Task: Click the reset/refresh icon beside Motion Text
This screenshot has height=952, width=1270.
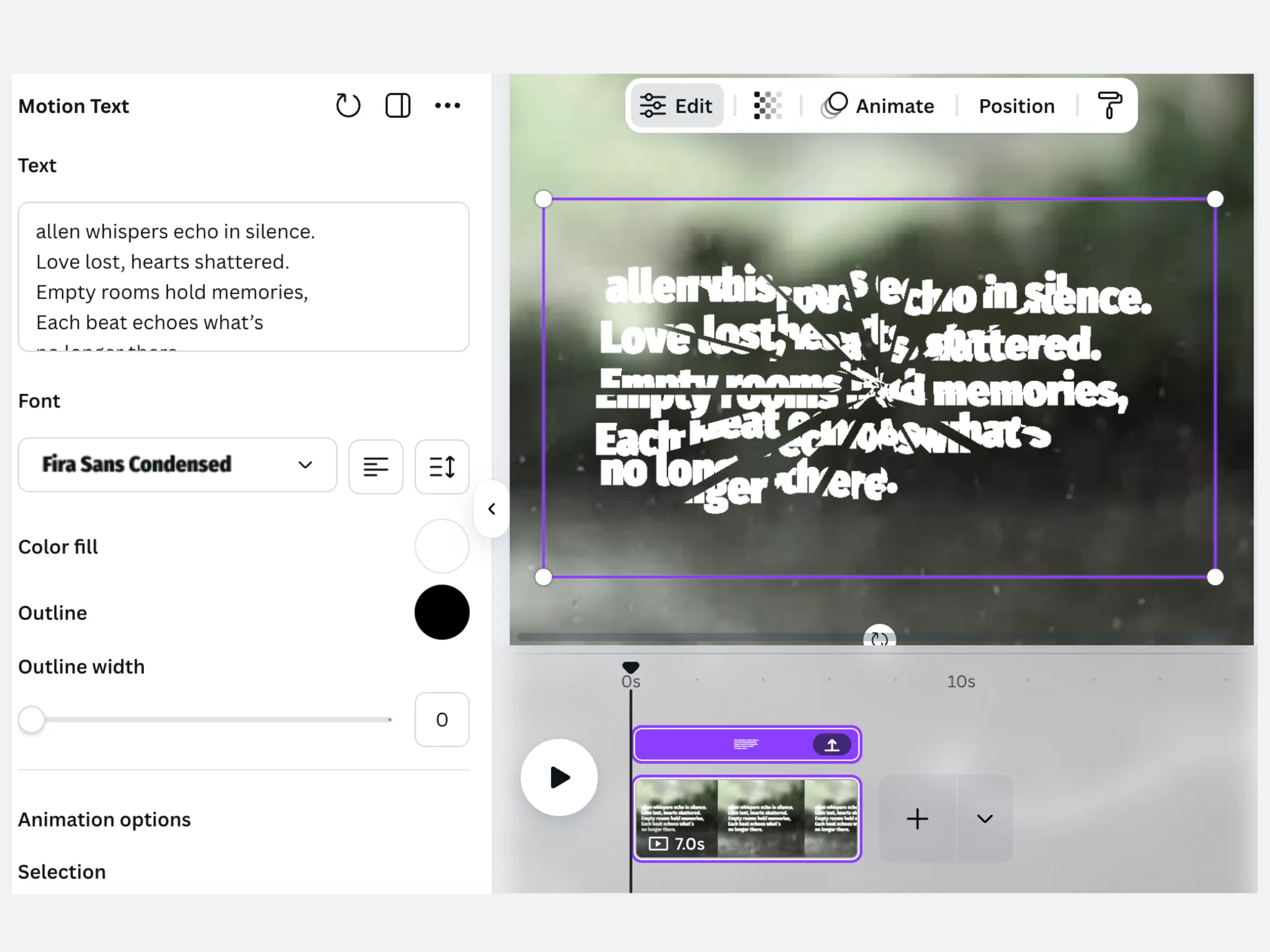Action: pyautogui.click(x=348, y=106)
